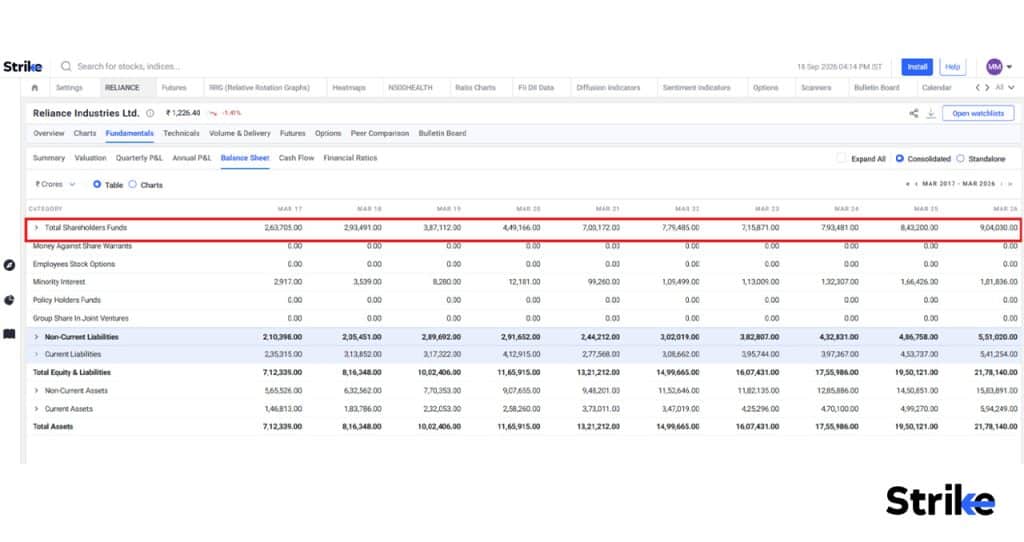Open the Annual P&L sub-tab
The image size is (1024, 542).
(x=191, y=158)
